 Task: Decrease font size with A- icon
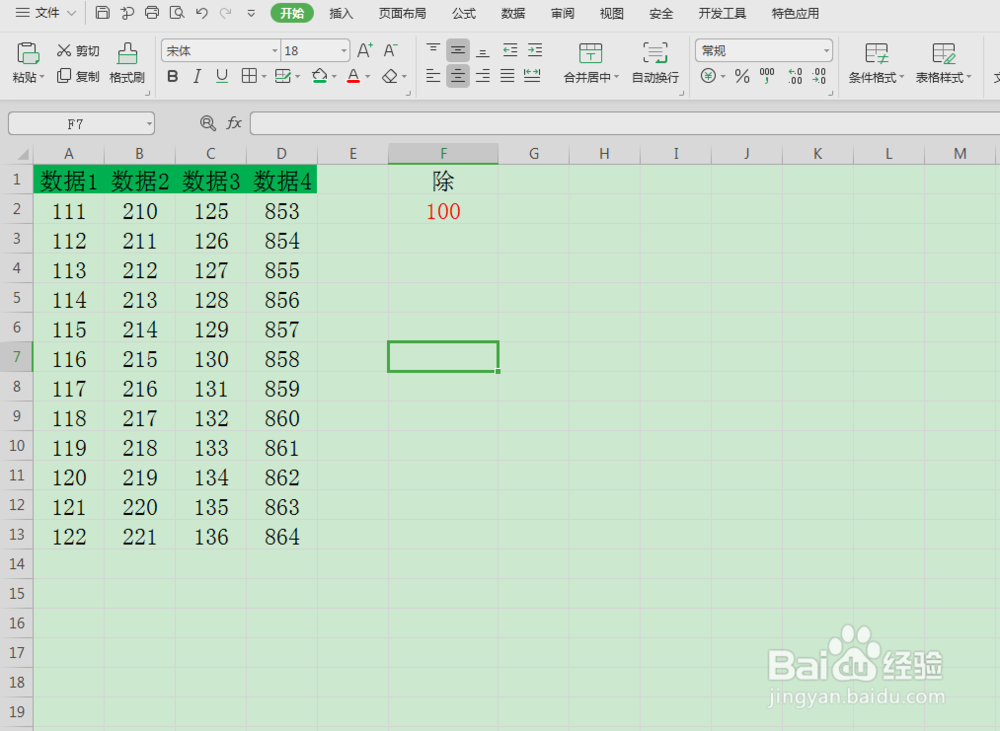390,50
